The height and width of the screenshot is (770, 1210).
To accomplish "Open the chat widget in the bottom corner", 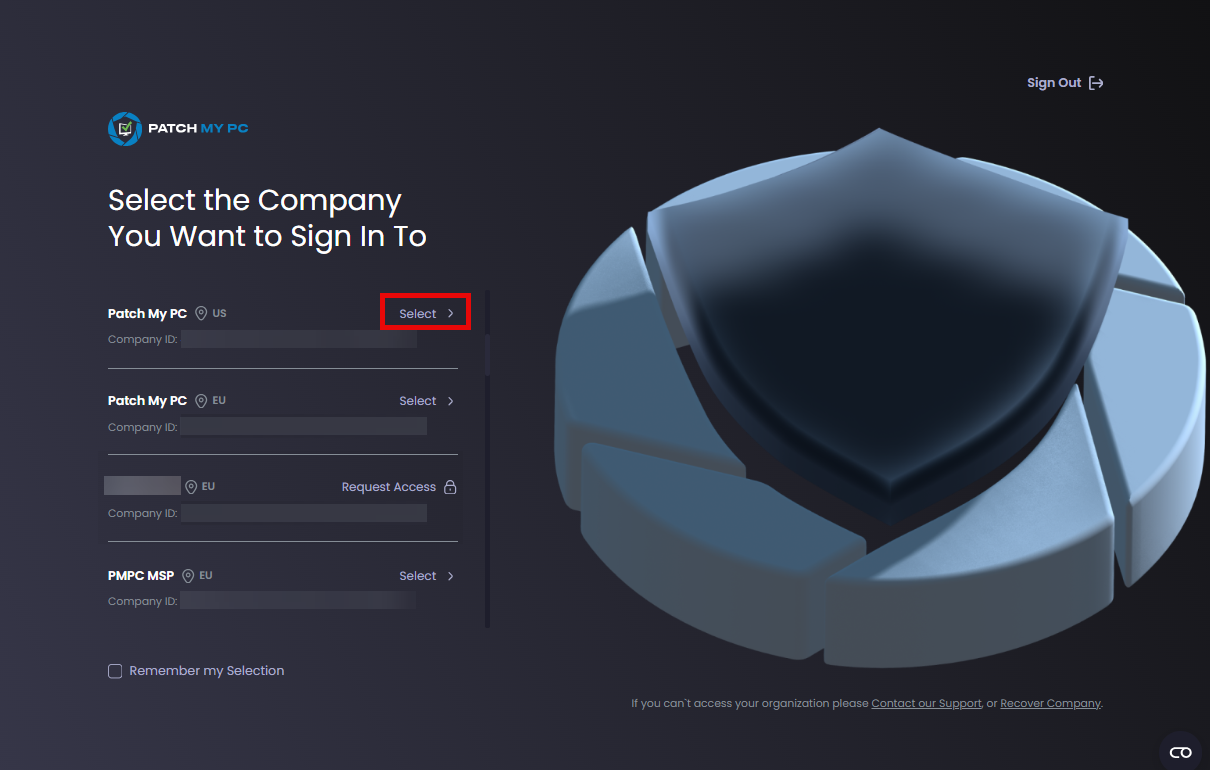I will 1179,751.
